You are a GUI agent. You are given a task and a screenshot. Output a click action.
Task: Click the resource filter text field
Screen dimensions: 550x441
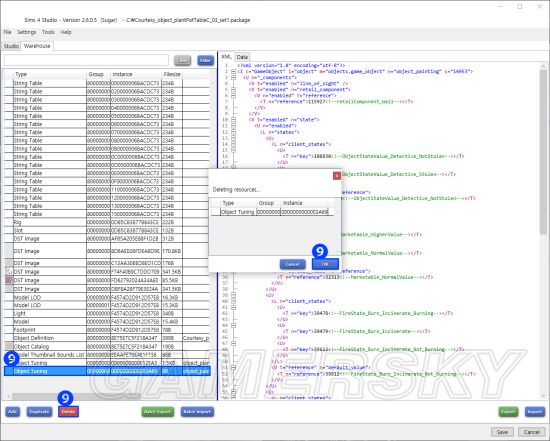click(x=86, y=60)
